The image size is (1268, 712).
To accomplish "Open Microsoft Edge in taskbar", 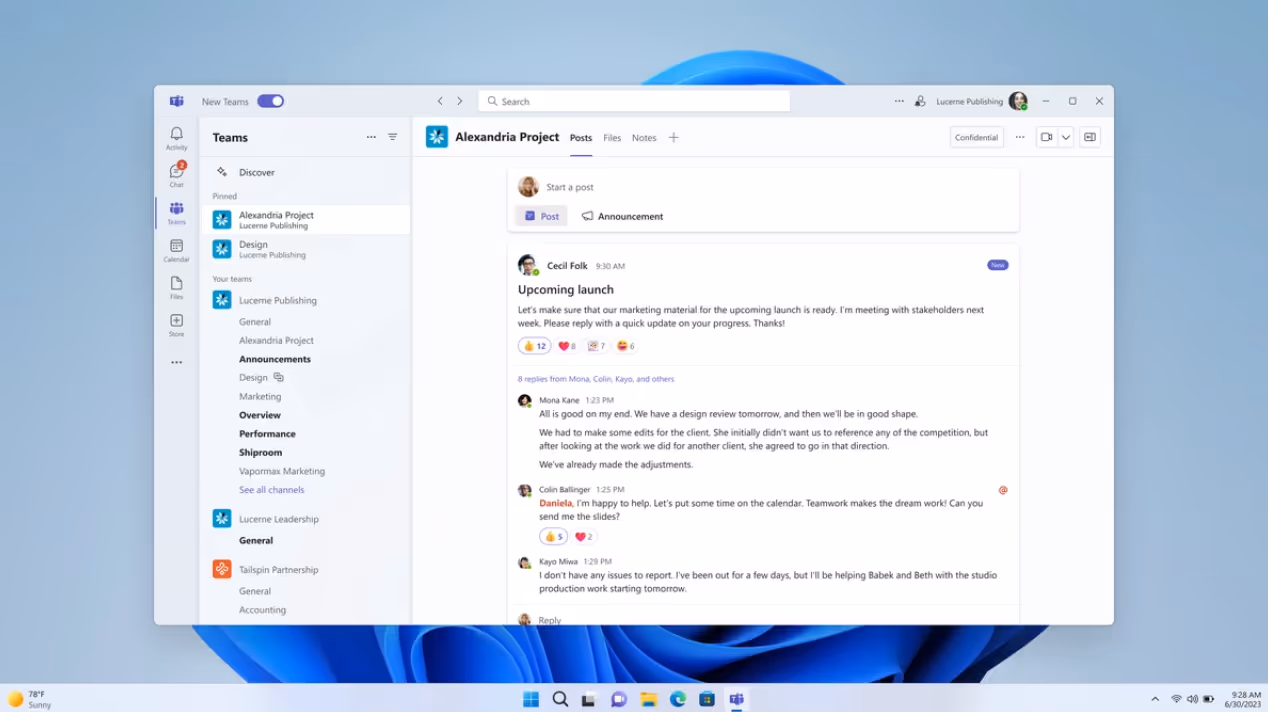I will tap(678, 699).
